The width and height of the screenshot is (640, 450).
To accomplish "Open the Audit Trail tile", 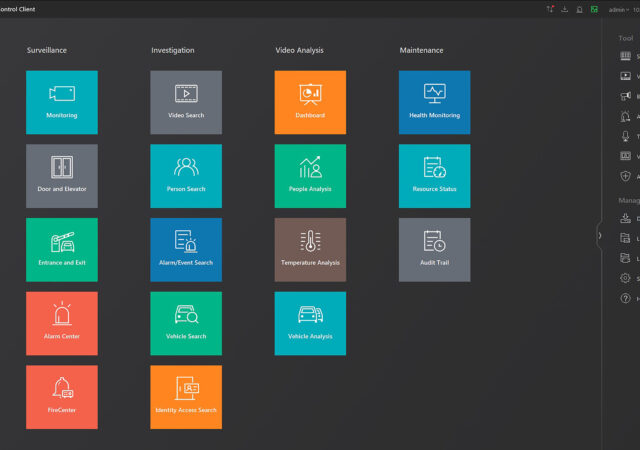I will coord(434,250).
